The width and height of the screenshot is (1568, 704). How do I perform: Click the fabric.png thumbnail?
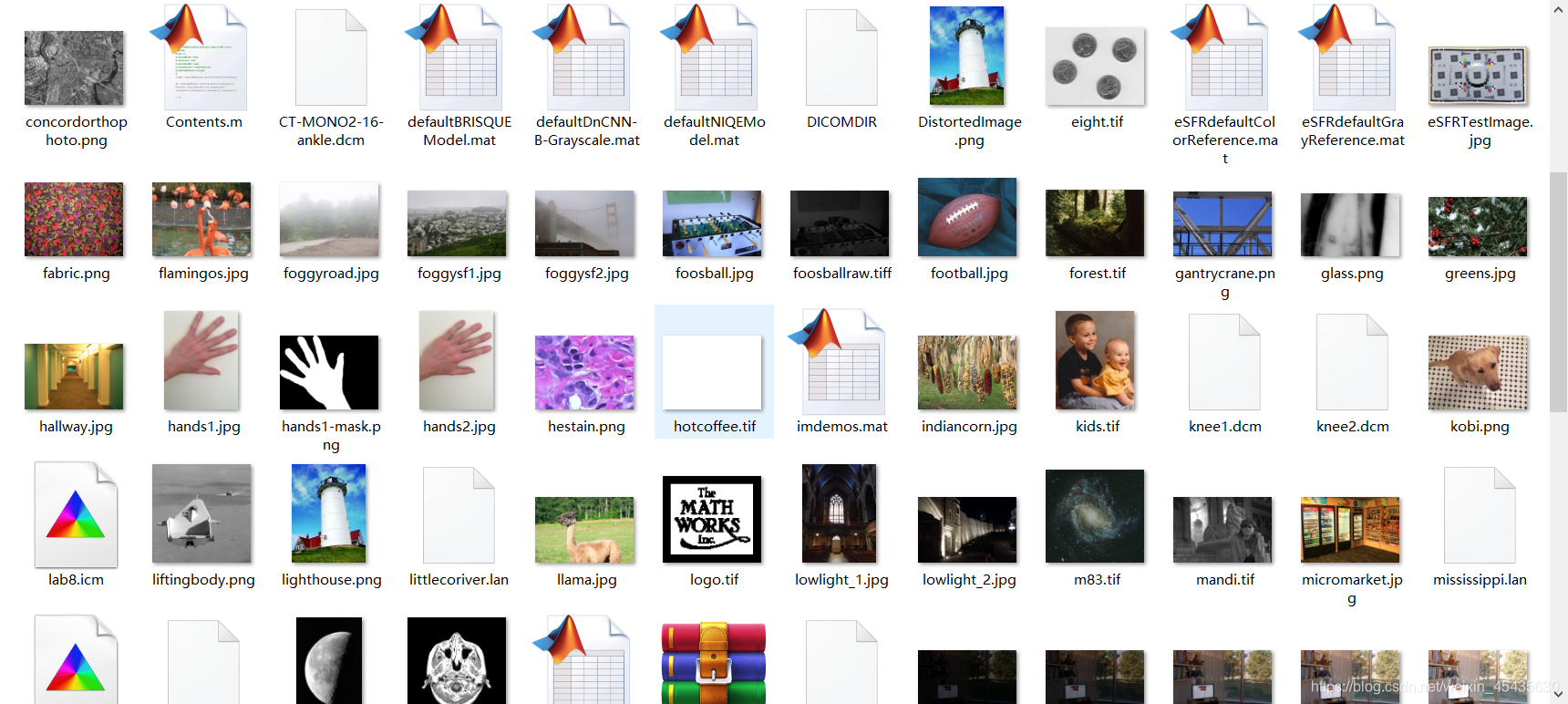(x=74, y=219)
